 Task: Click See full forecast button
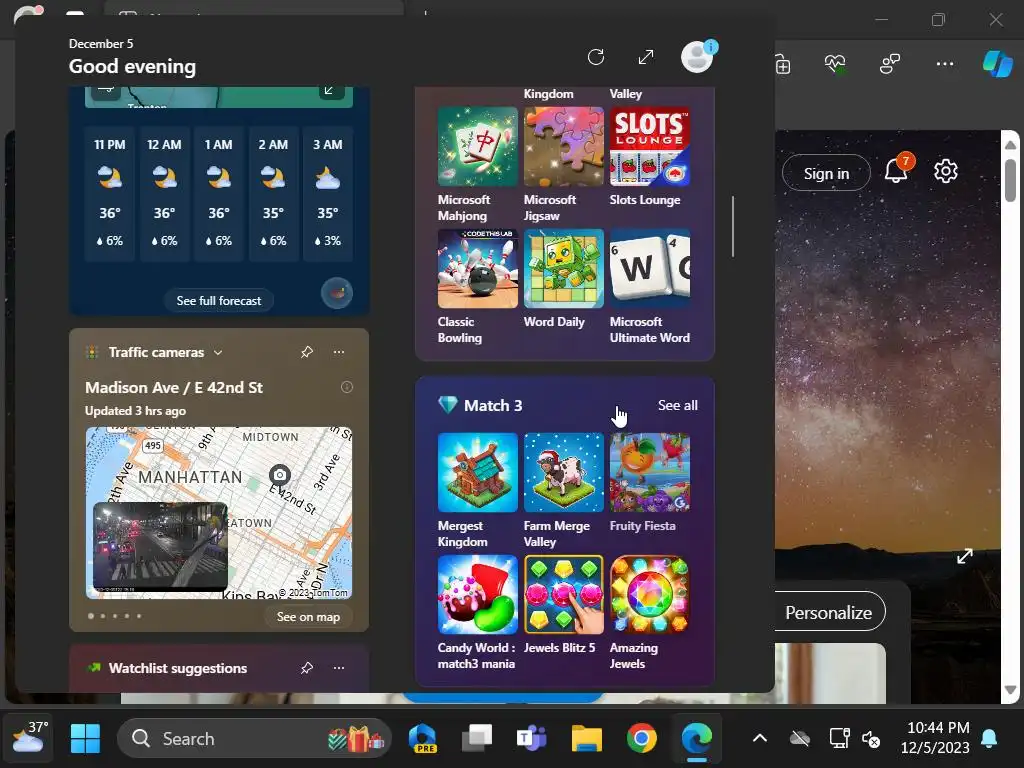219,300
